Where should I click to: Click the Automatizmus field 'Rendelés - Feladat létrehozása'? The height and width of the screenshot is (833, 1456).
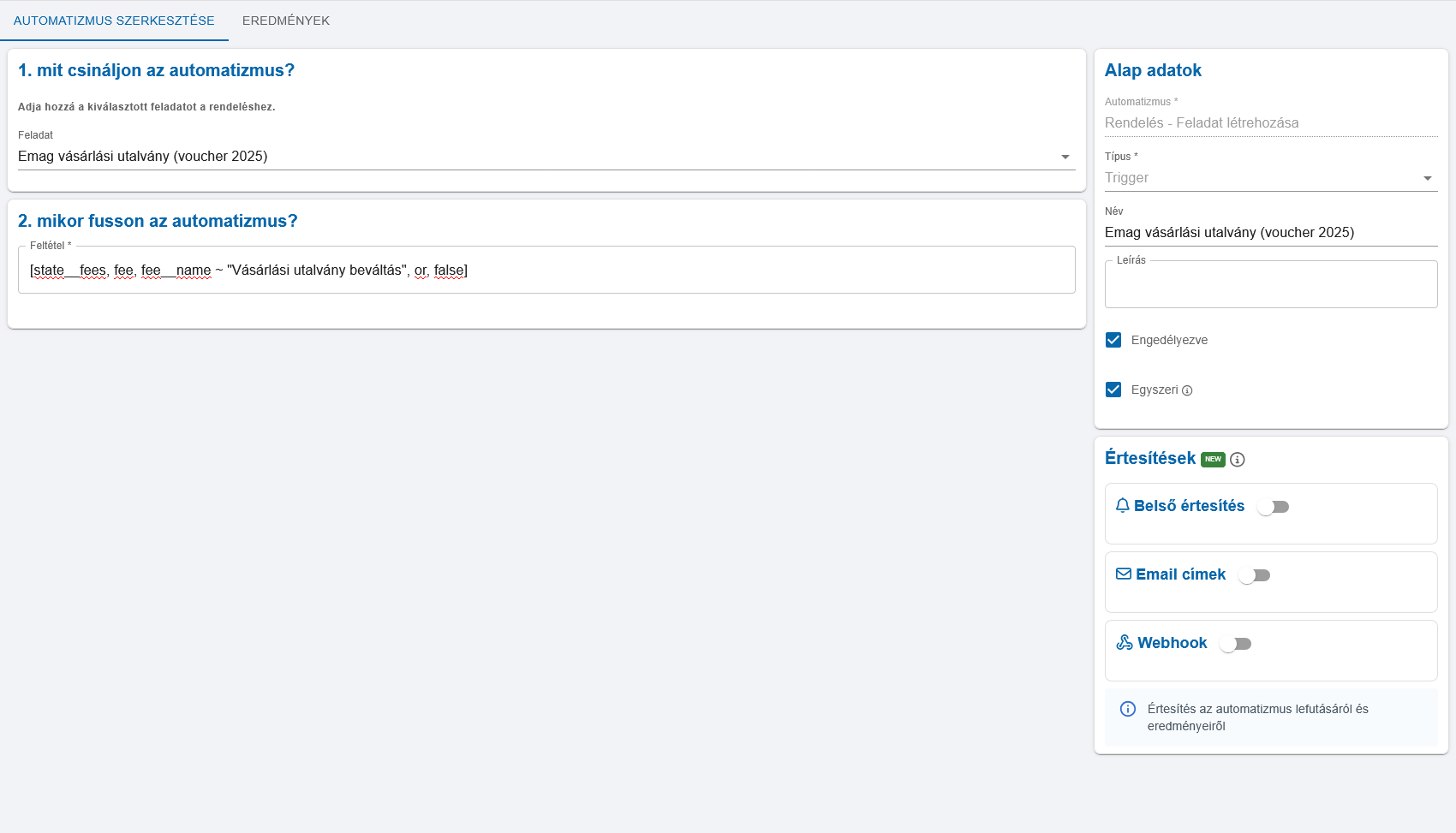(1271, 123)
